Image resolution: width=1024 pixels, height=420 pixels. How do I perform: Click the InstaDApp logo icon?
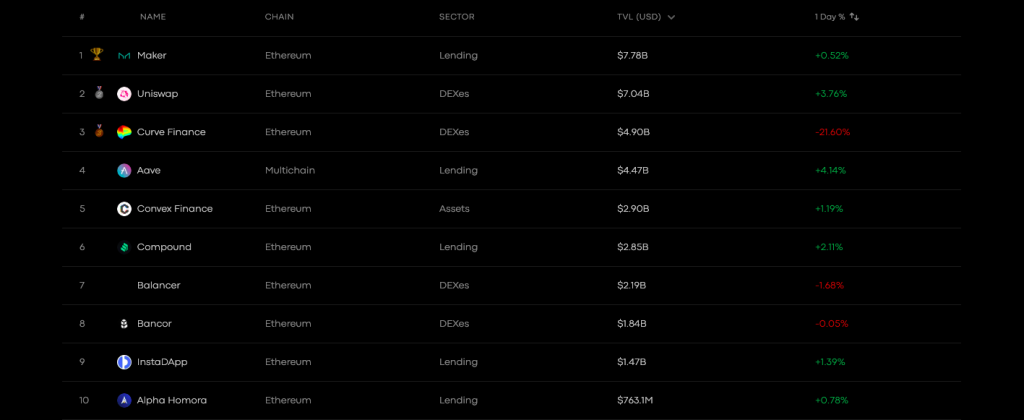[x=124, y=362]
